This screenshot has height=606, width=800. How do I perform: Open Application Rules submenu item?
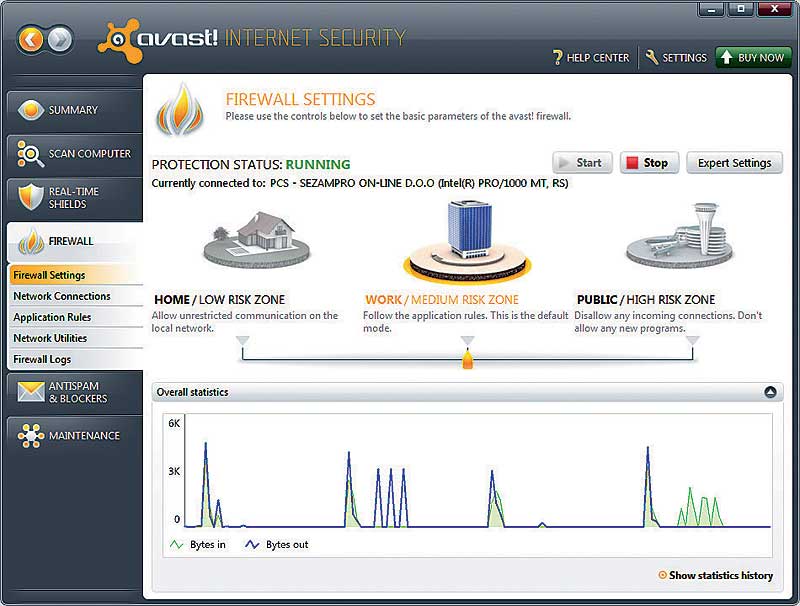click(x=76, y=317)
